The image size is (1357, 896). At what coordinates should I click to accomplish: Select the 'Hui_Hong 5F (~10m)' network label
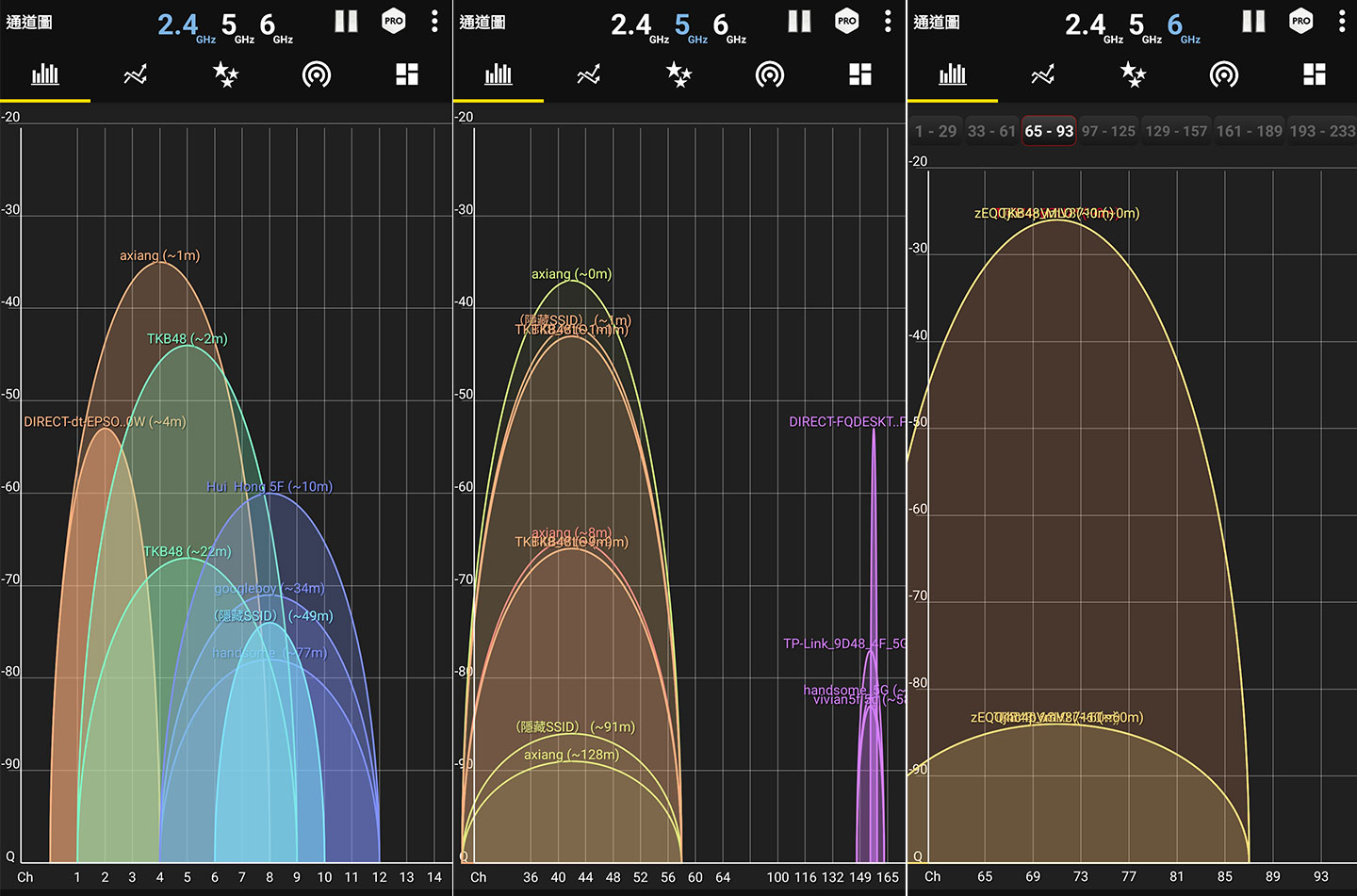tap(270, 486)
